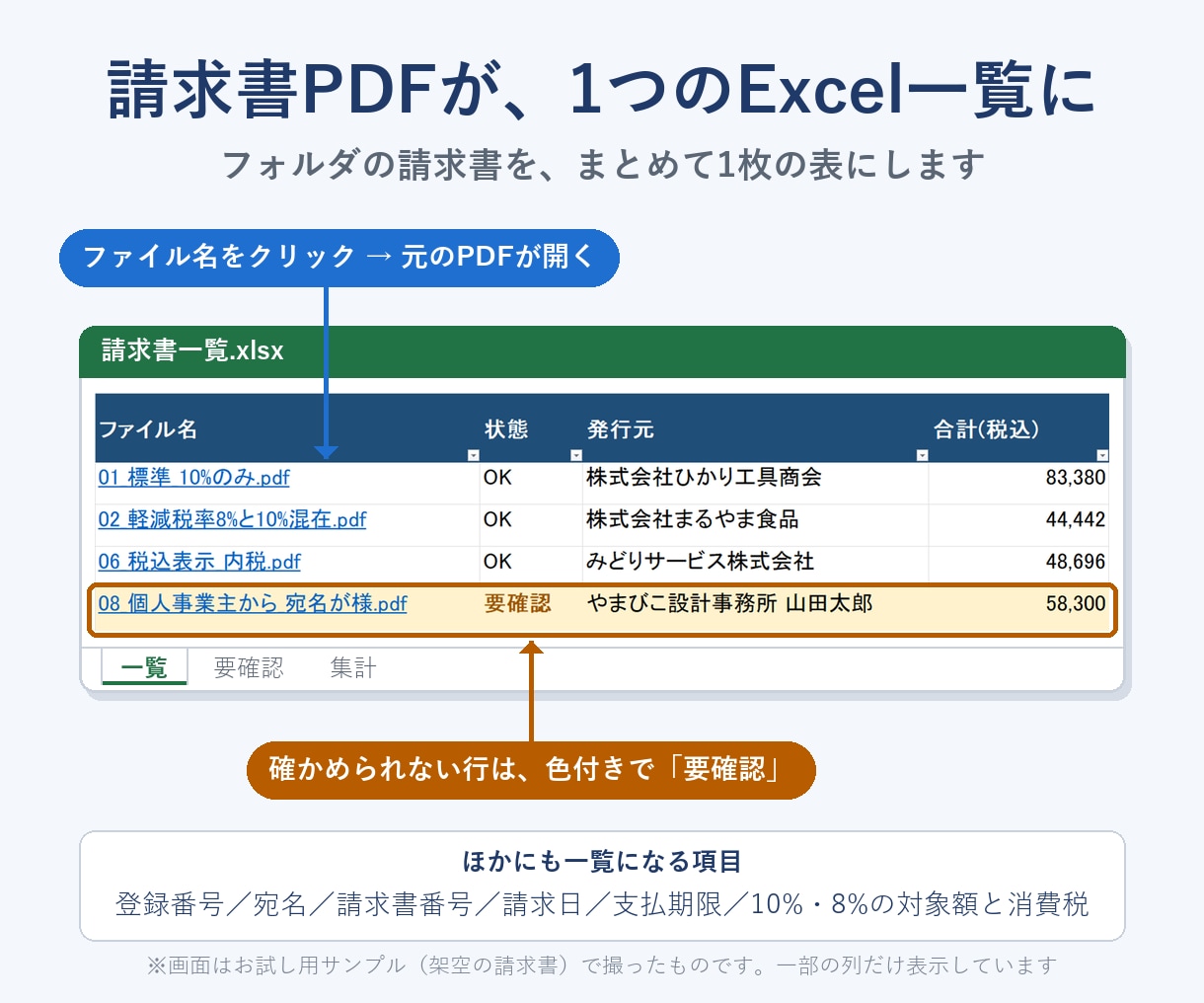The height and width of the screenshot is (1003, 1204).
Task: Click the headline 請求書PDFが、1つのExcel一覧に
Action: [x=602, y=89]
